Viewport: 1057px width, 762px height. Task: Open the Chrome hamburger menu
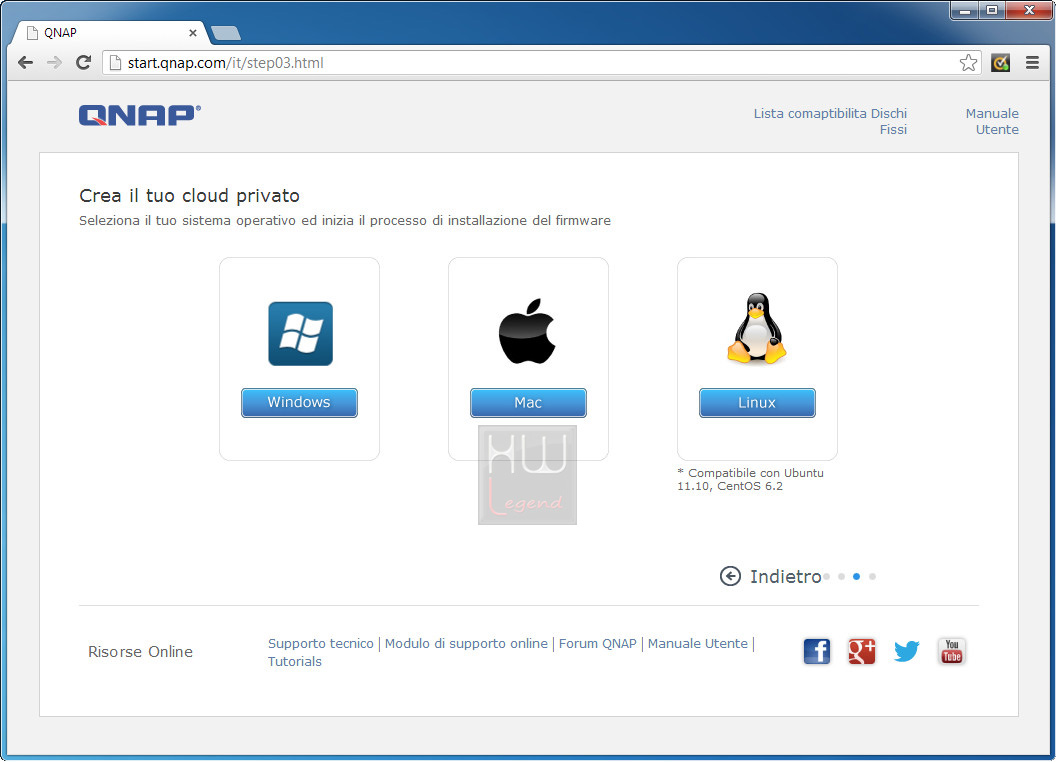[x=1032, y=63]
